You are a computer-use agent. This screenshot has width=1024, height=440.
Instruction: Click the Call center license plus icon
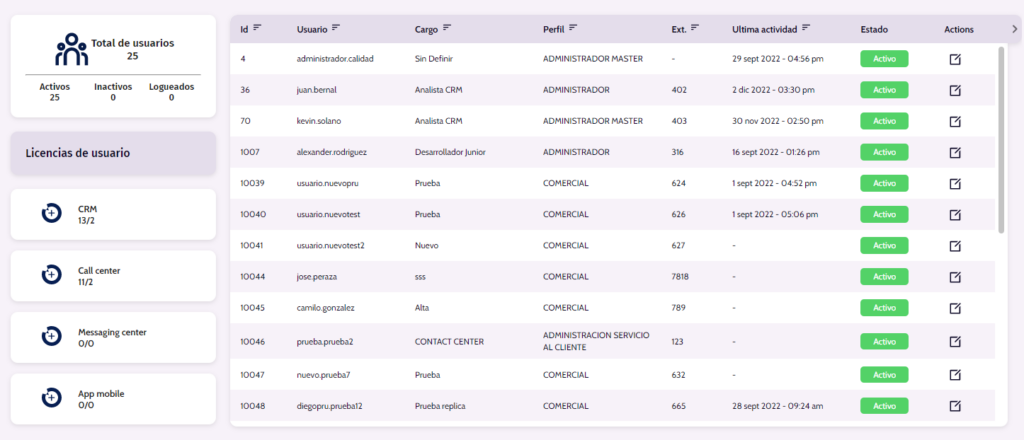click(51, 275)
